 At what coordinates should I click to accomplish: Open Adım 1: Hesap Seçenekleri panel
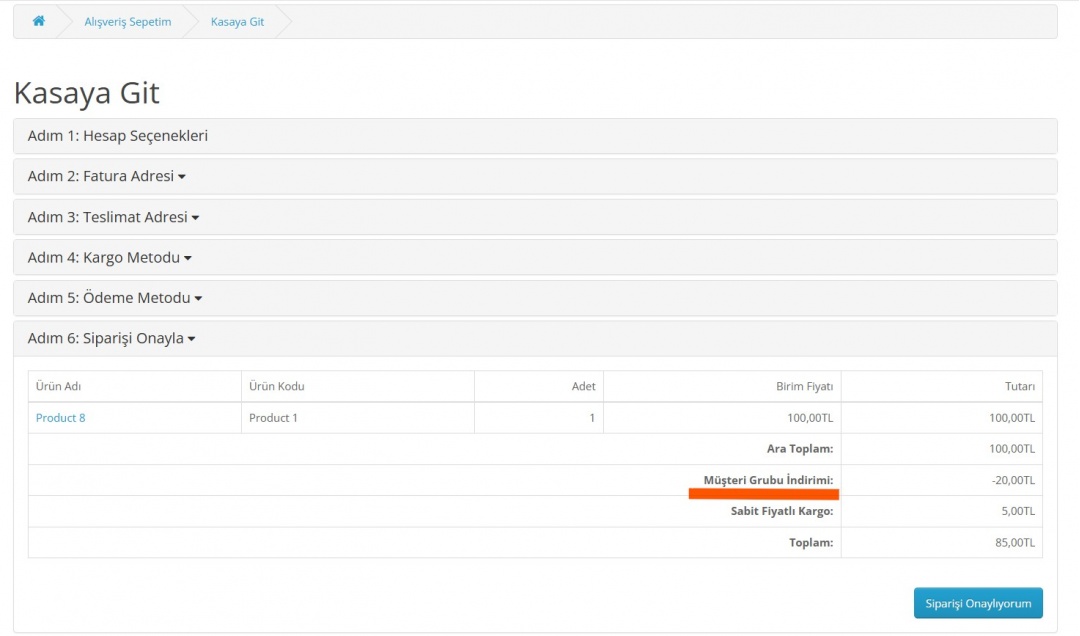coord(118,136)
